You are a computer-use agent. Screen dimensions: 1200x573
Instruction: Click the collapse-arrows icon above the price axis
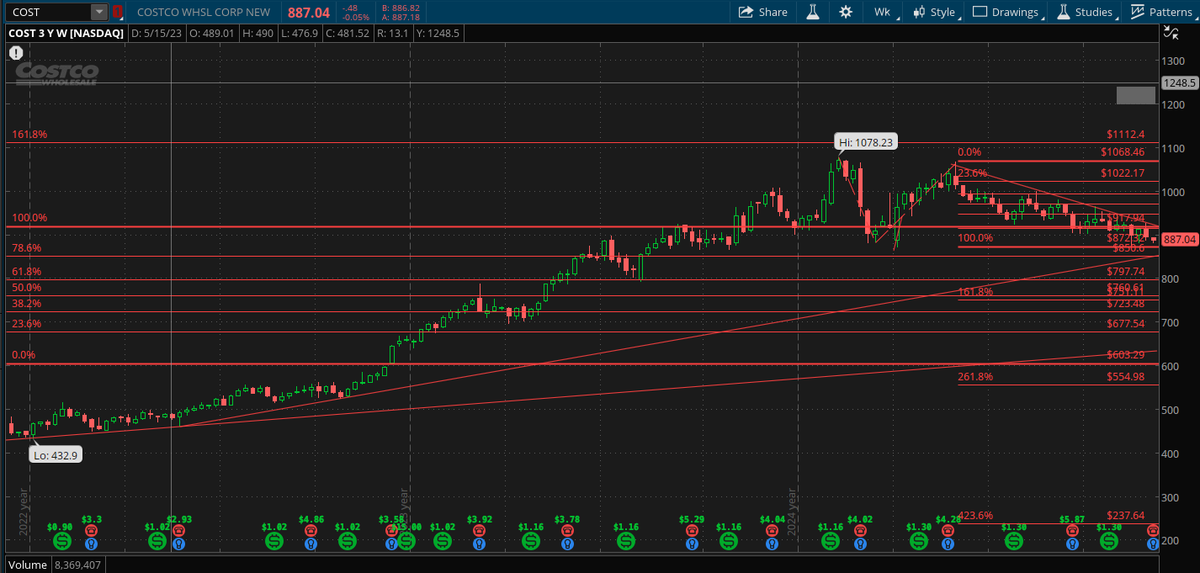point(1172,34)
